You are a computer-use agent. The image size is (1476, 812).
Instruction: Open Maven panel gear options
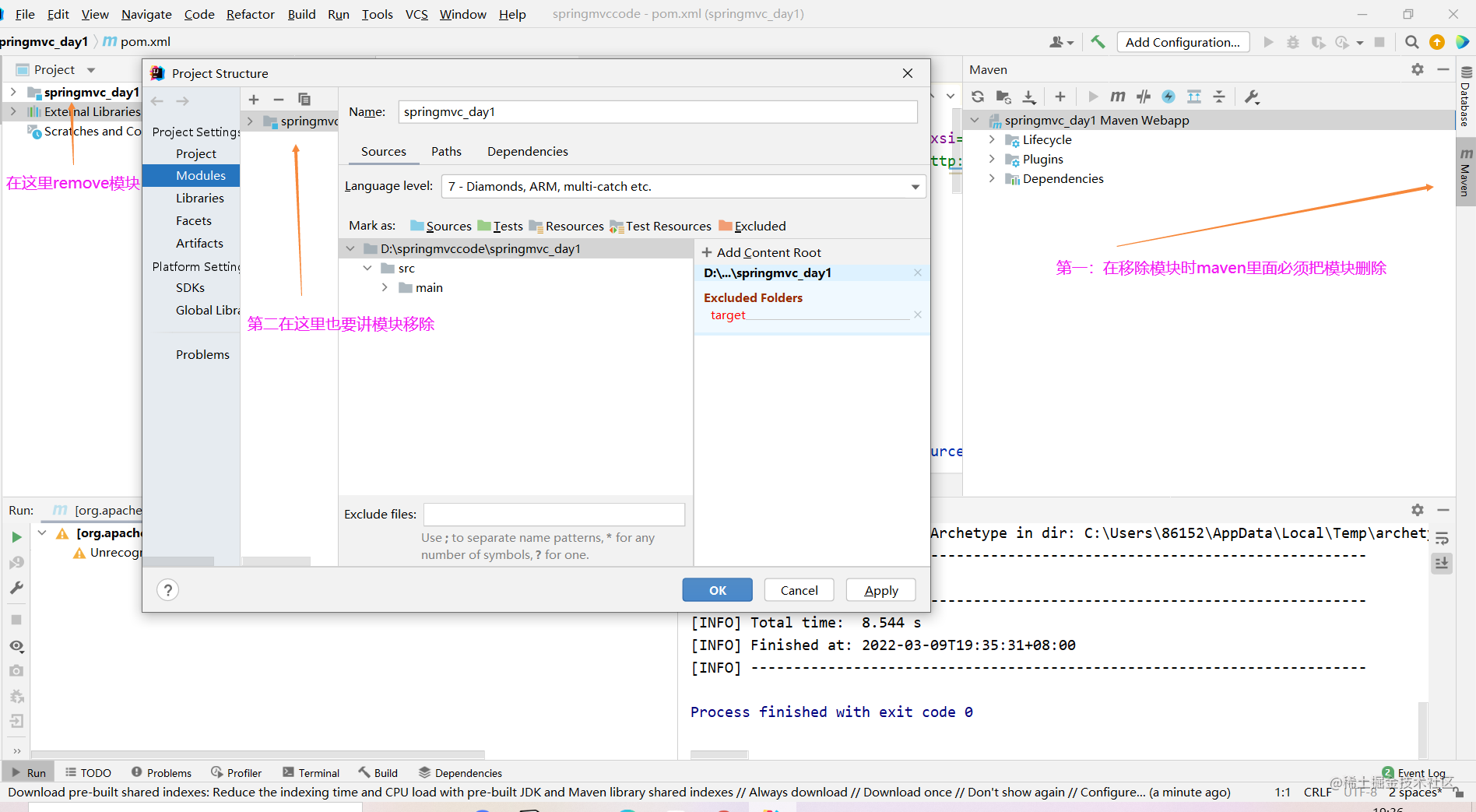(x=1418, y=69)
